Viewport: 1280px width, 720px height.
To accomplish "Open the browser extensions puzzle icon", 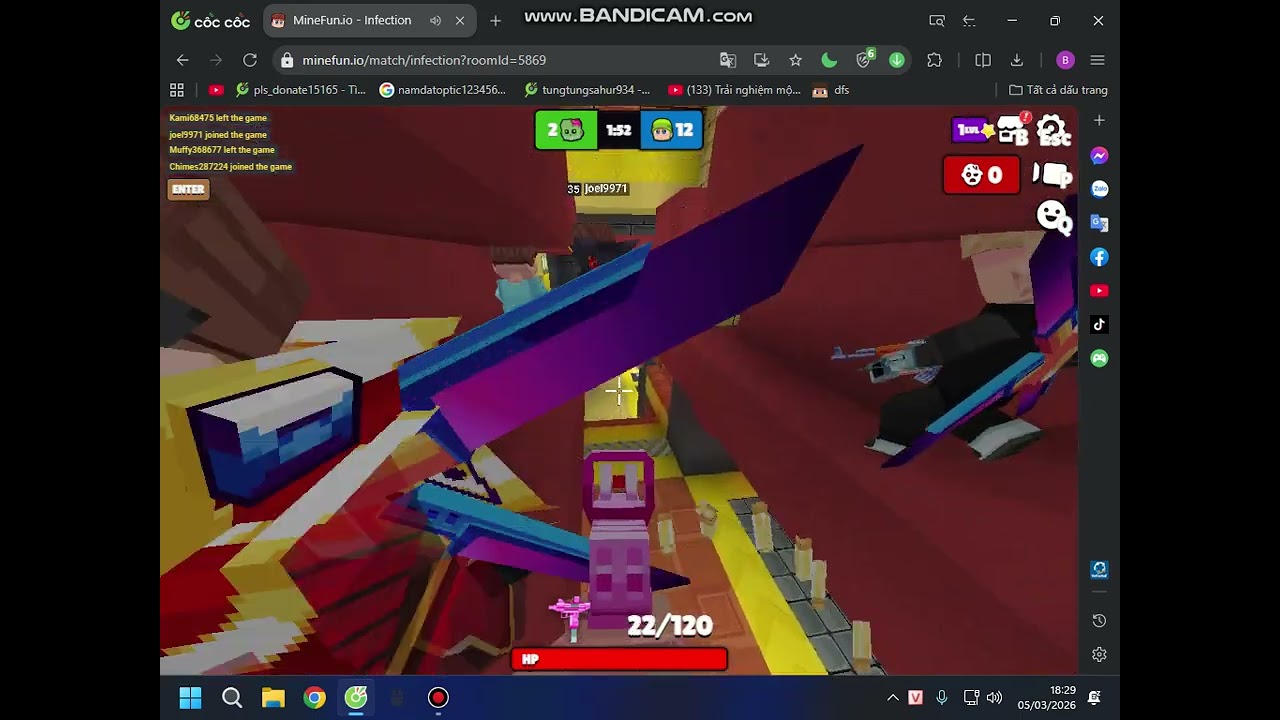I will [935, 60].
